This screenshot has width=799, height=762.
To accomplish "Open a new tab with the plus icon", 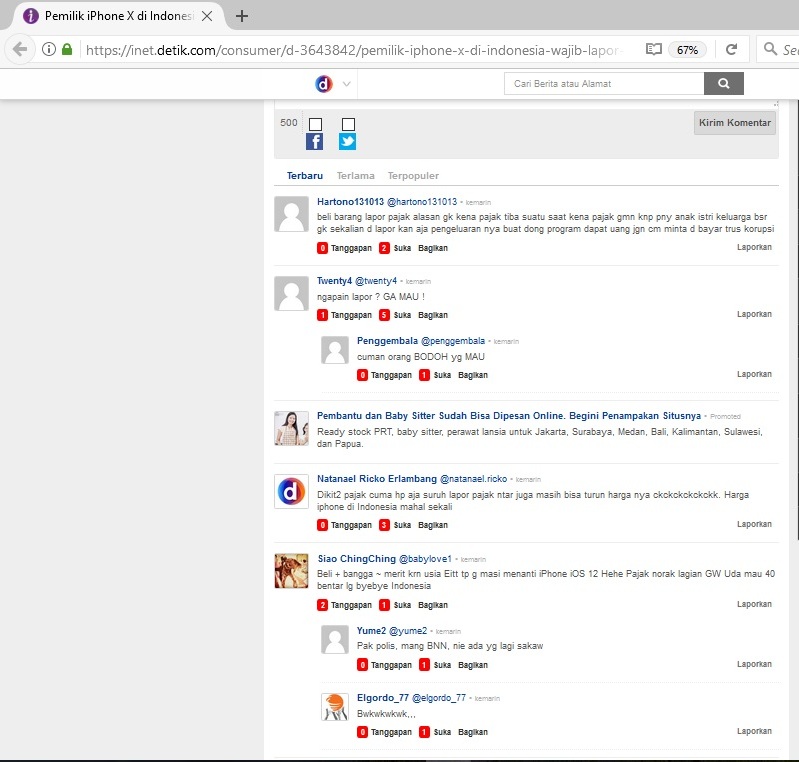I will click(x=242, y=16).
